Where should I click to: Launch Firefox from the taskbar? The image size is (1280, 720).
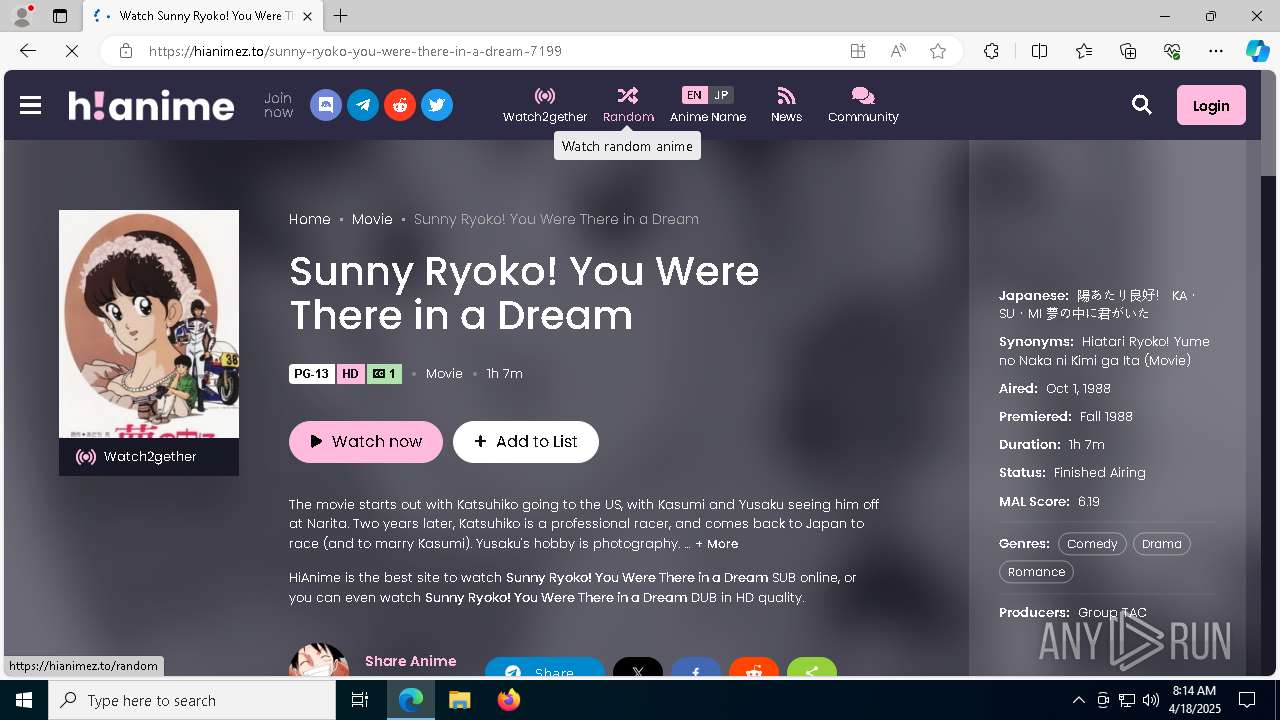click(508, 700)
